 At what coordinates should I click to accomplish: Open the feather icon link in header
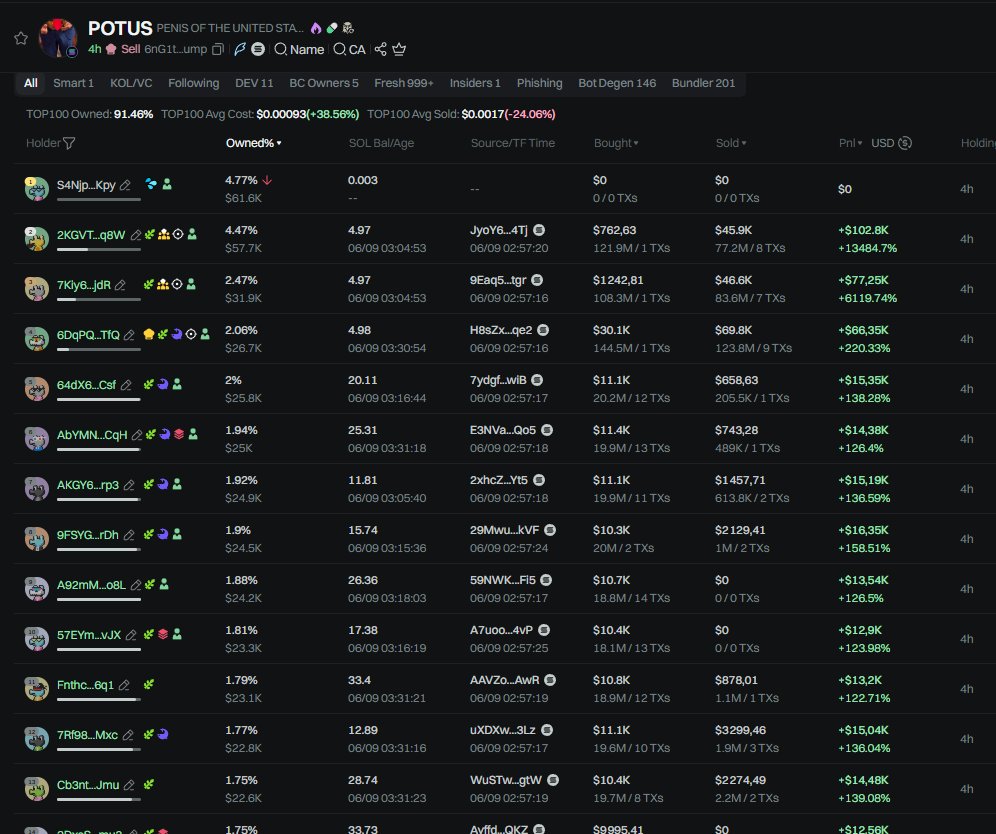pos(239,50)
